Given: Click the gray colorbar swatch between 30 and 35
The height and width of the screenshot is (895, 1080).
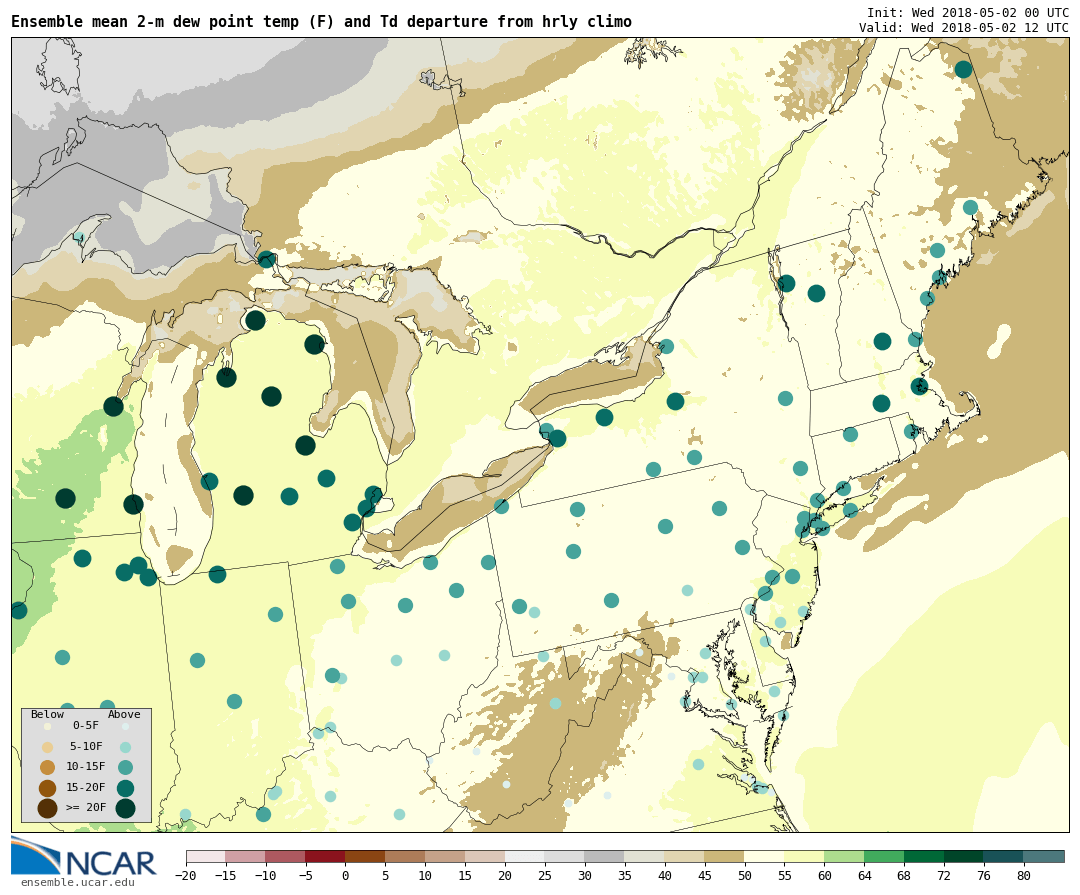Looking at the screenshot, I should point(604,857).
